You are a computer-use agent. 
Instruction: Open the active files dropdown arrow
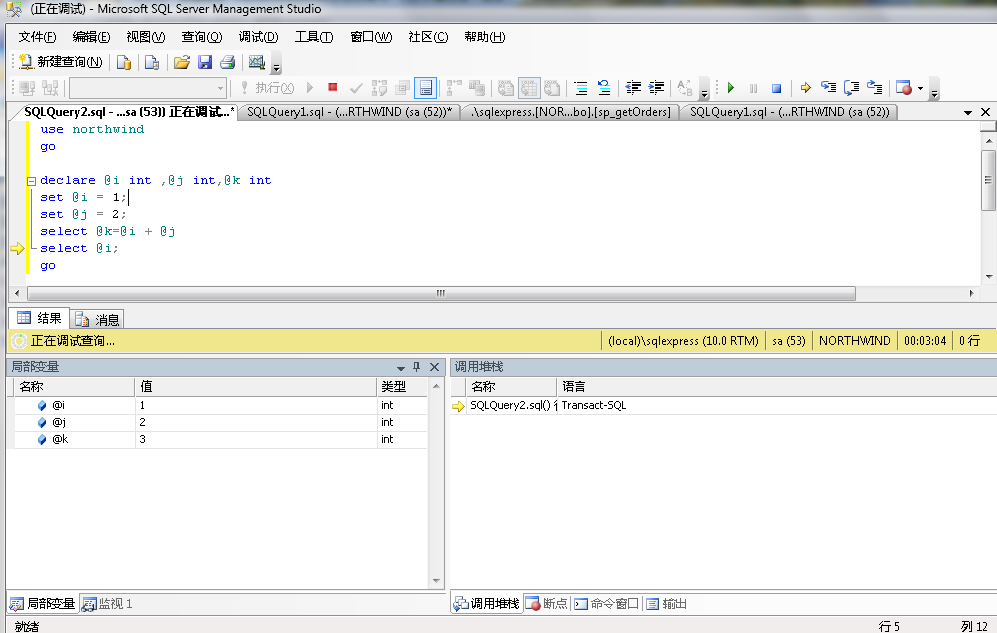click(966, 111)
